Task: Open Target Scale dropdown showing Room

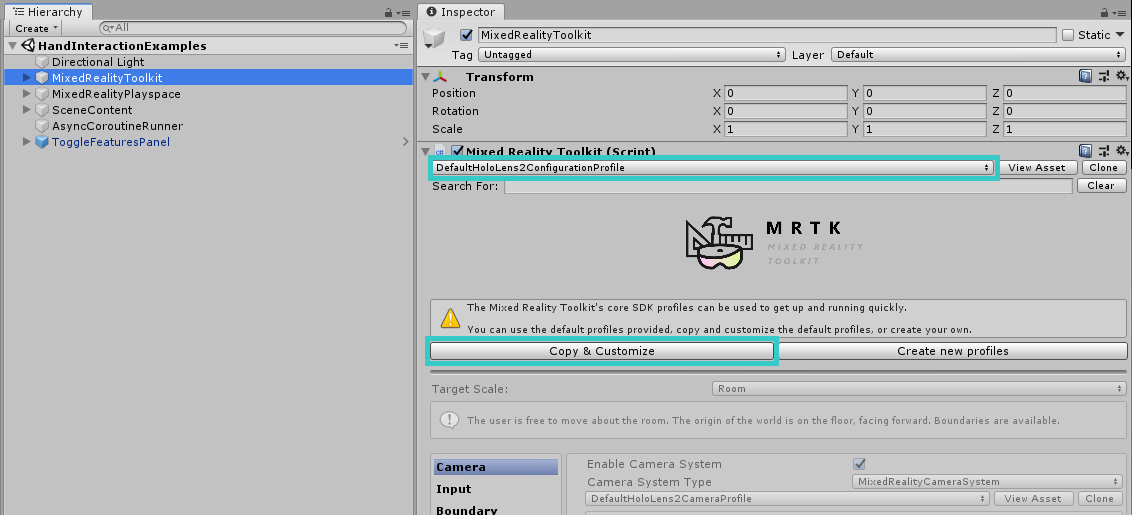Action: (x=918, y=389)
